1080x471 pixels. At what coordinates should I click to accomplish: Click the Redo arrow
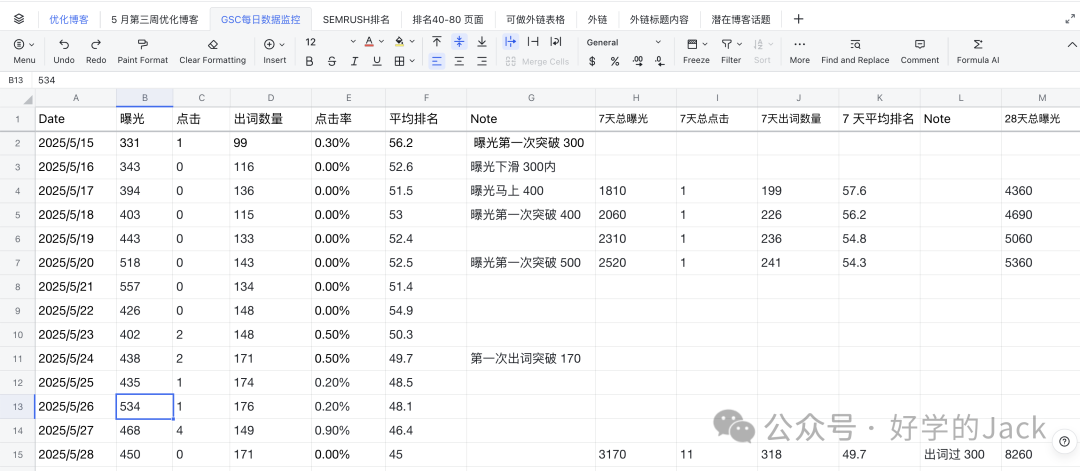coord(96,43)
